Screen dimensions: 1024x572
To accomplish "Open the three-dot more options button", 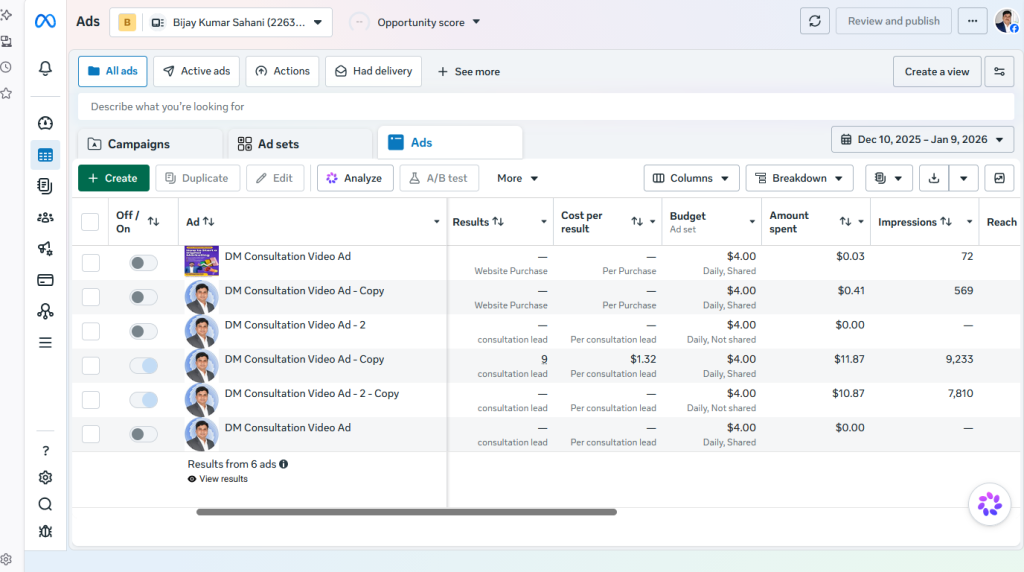I will [x=972, y=21].
